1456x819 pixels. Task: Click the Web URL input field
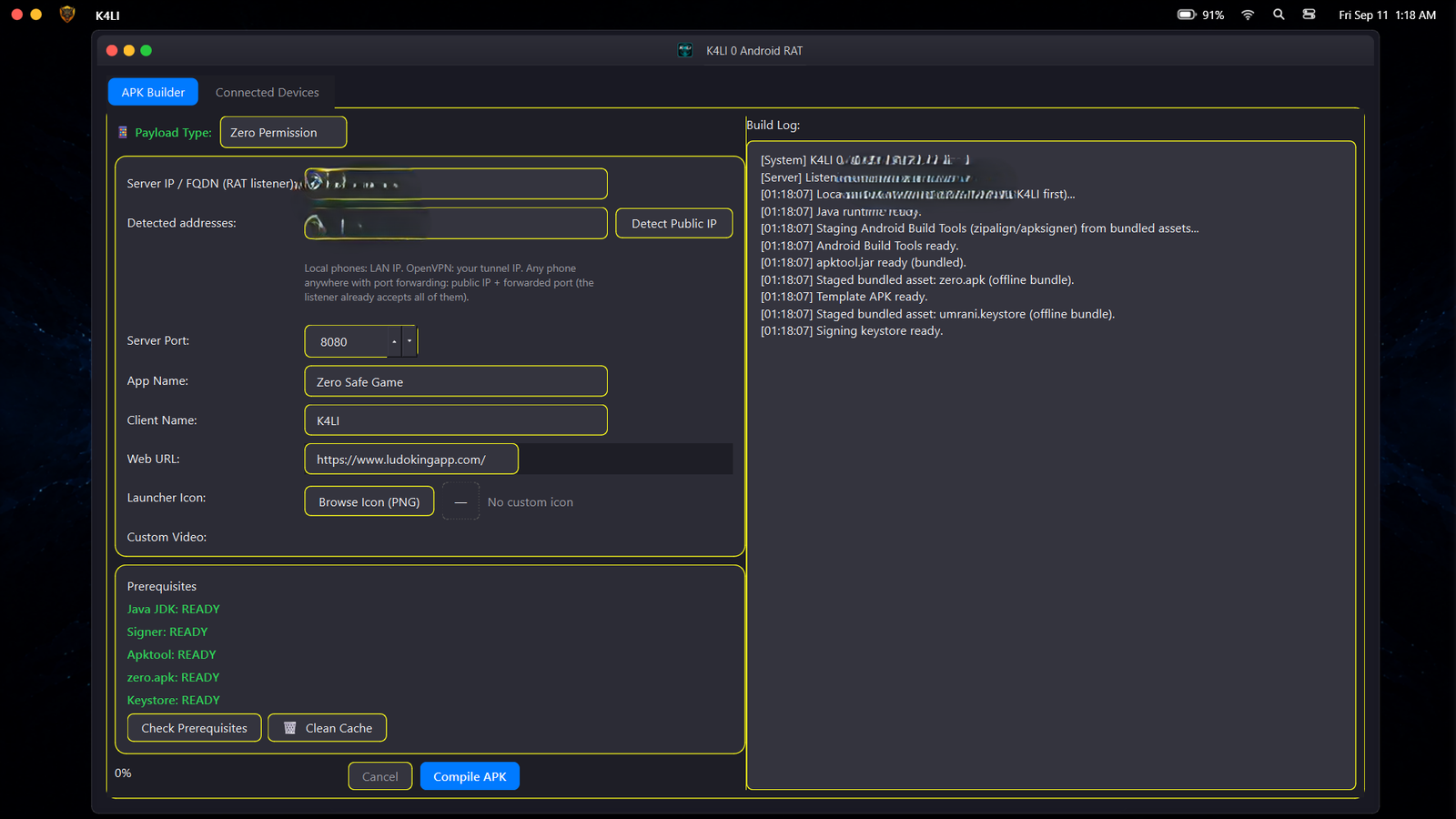410,459
